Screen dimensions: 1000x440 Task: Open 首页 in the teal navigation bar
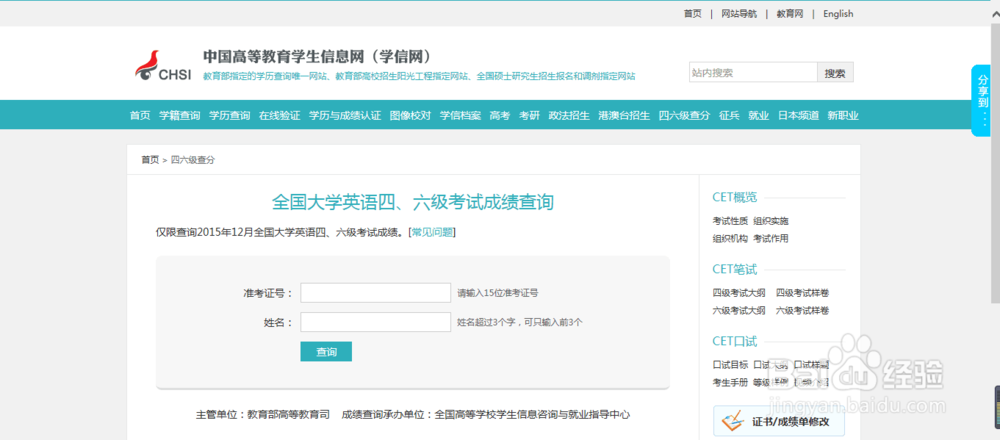click(x=140, y=115)
